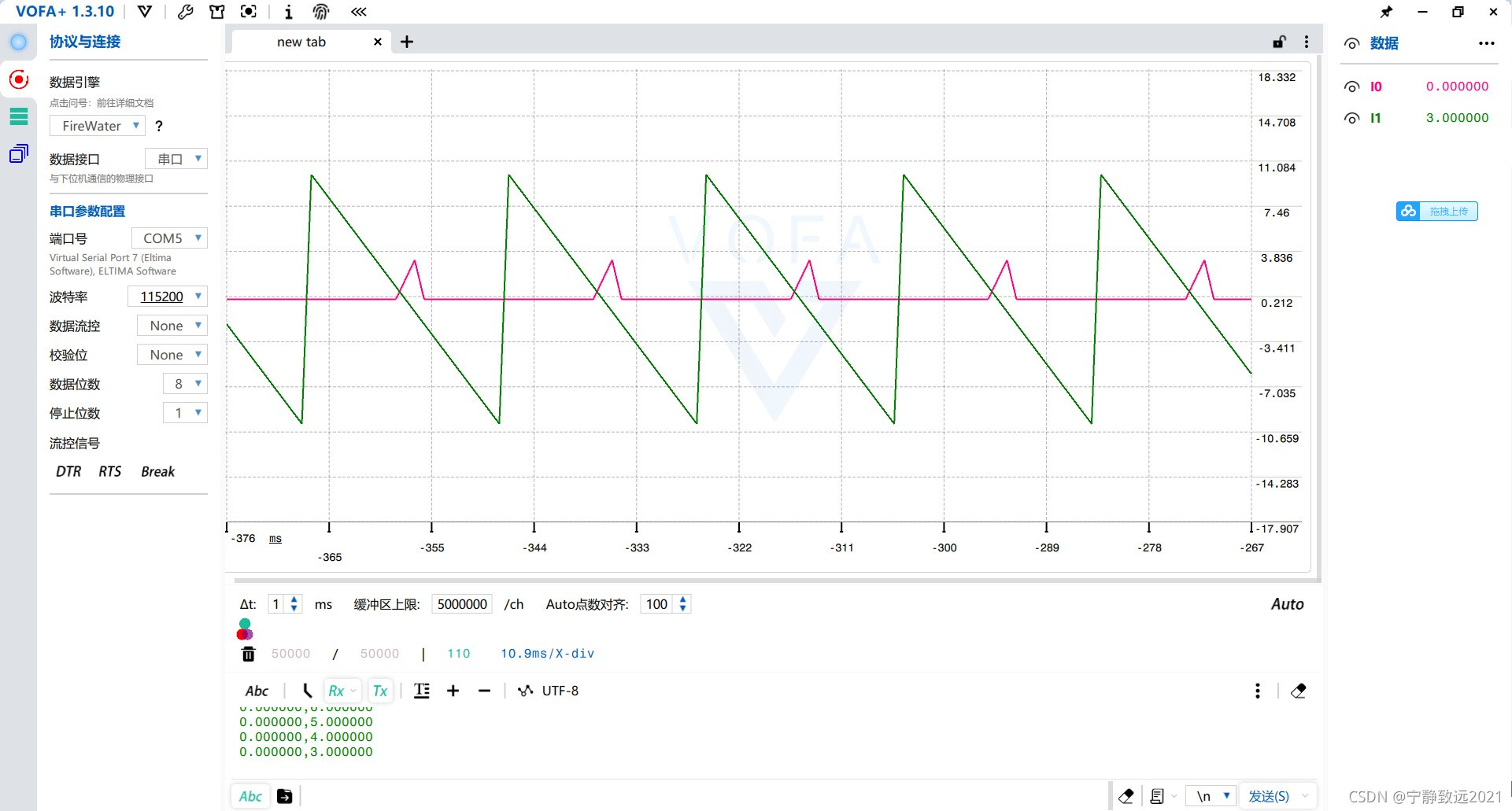
Task: Toggle Tx display
Action: 380,691
